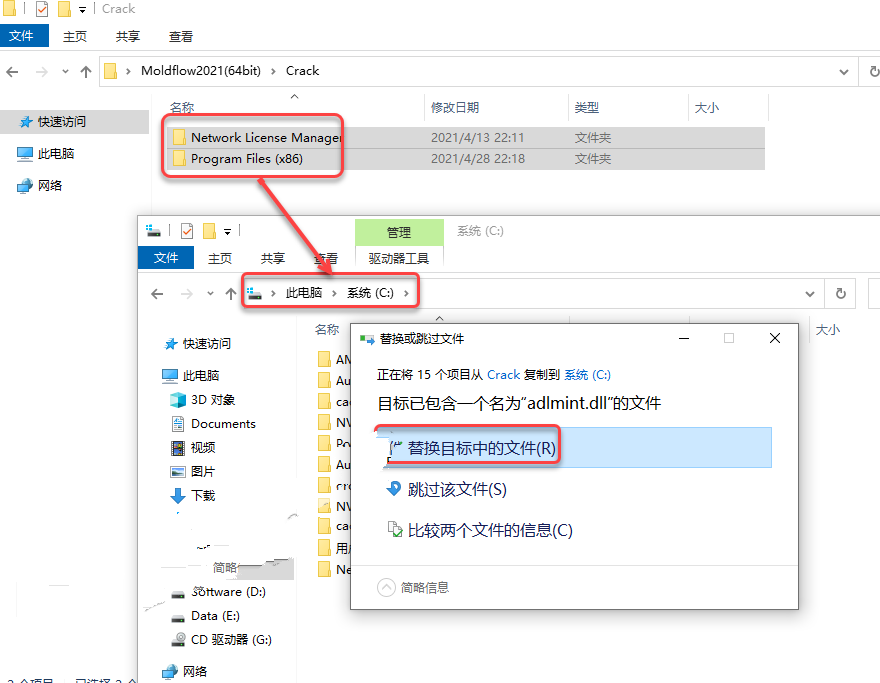Click the New folder icon in 系统 (C:) title bar
The image size is (880, 683).
(x=209, y=231)
